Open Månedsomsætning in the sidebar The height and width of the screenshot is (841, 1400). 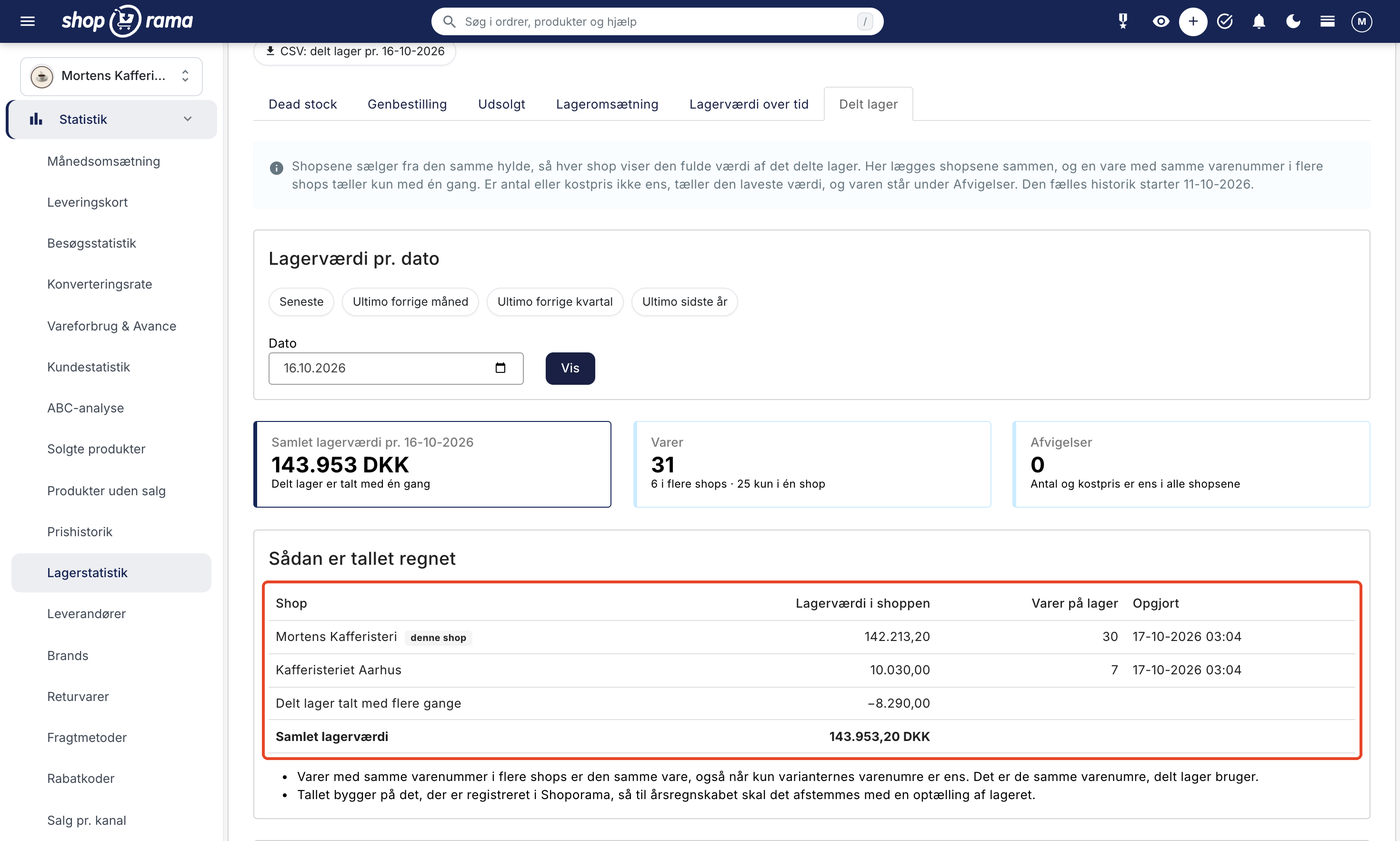(x=103, y=161)
